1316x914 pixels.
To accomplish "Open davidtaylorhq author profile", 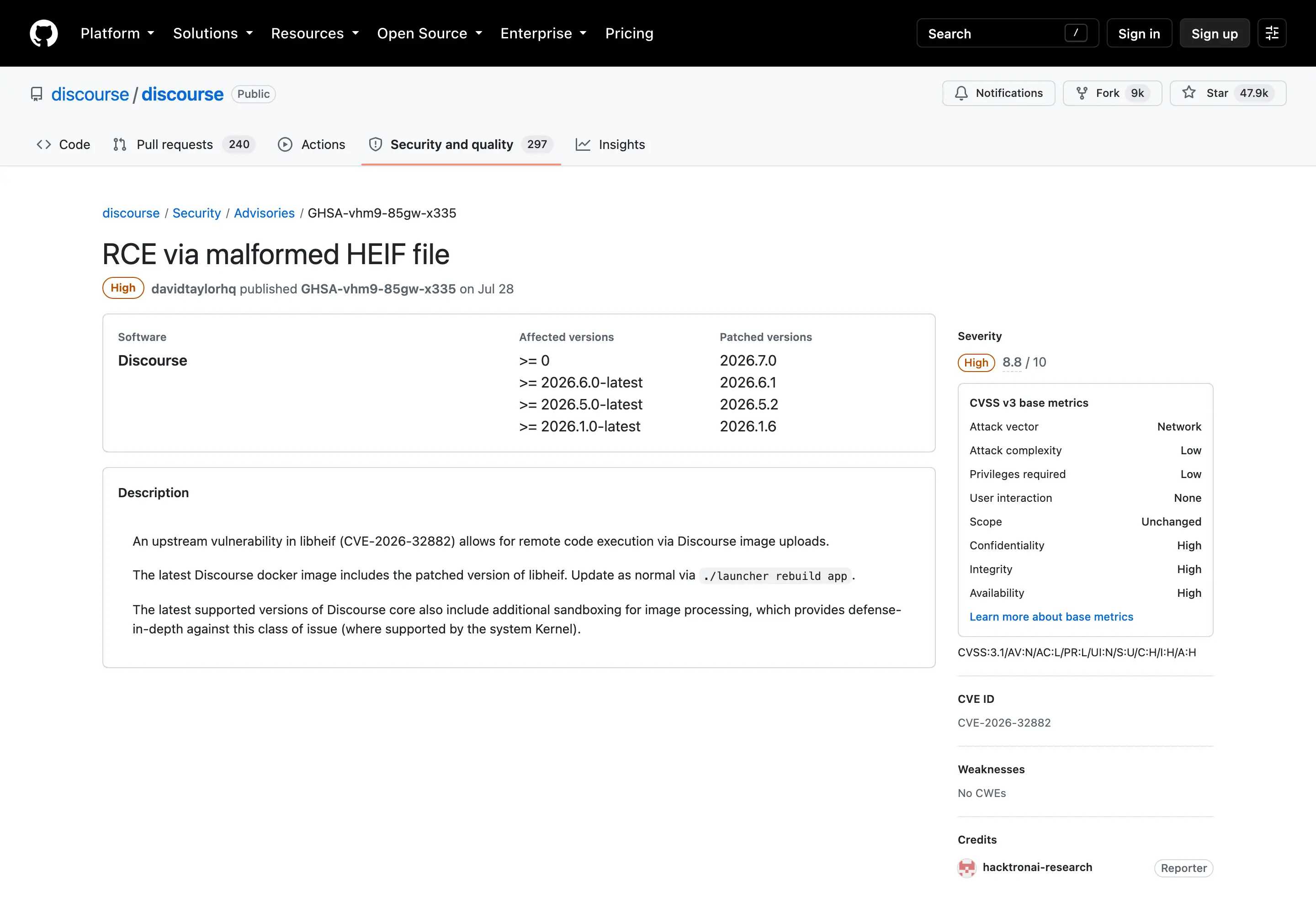I will coord(194,289).
